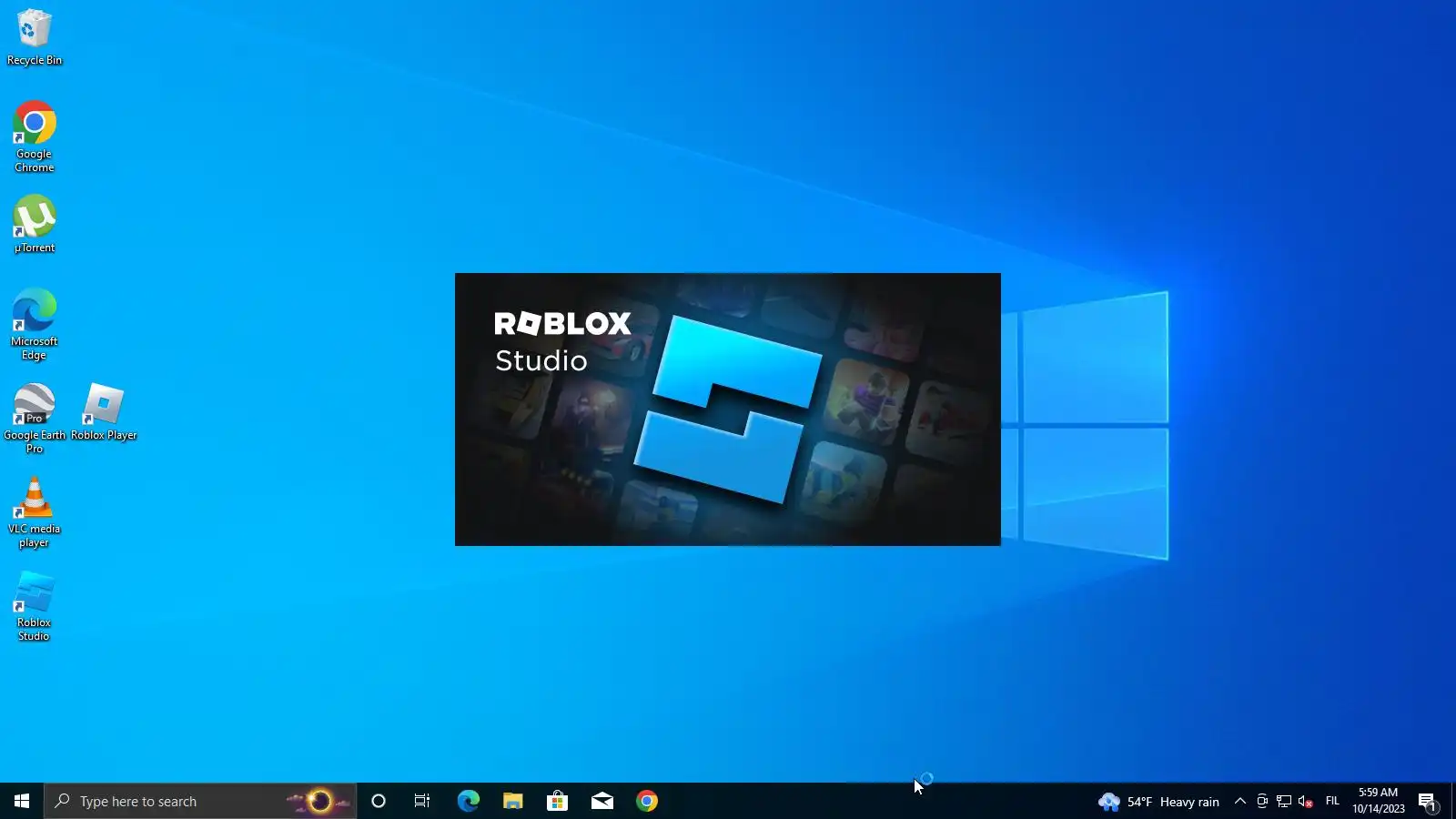The height and width of the screenshot is (819, 1456).
Task: Open the muted volume tray icon
Action: 1306,802
